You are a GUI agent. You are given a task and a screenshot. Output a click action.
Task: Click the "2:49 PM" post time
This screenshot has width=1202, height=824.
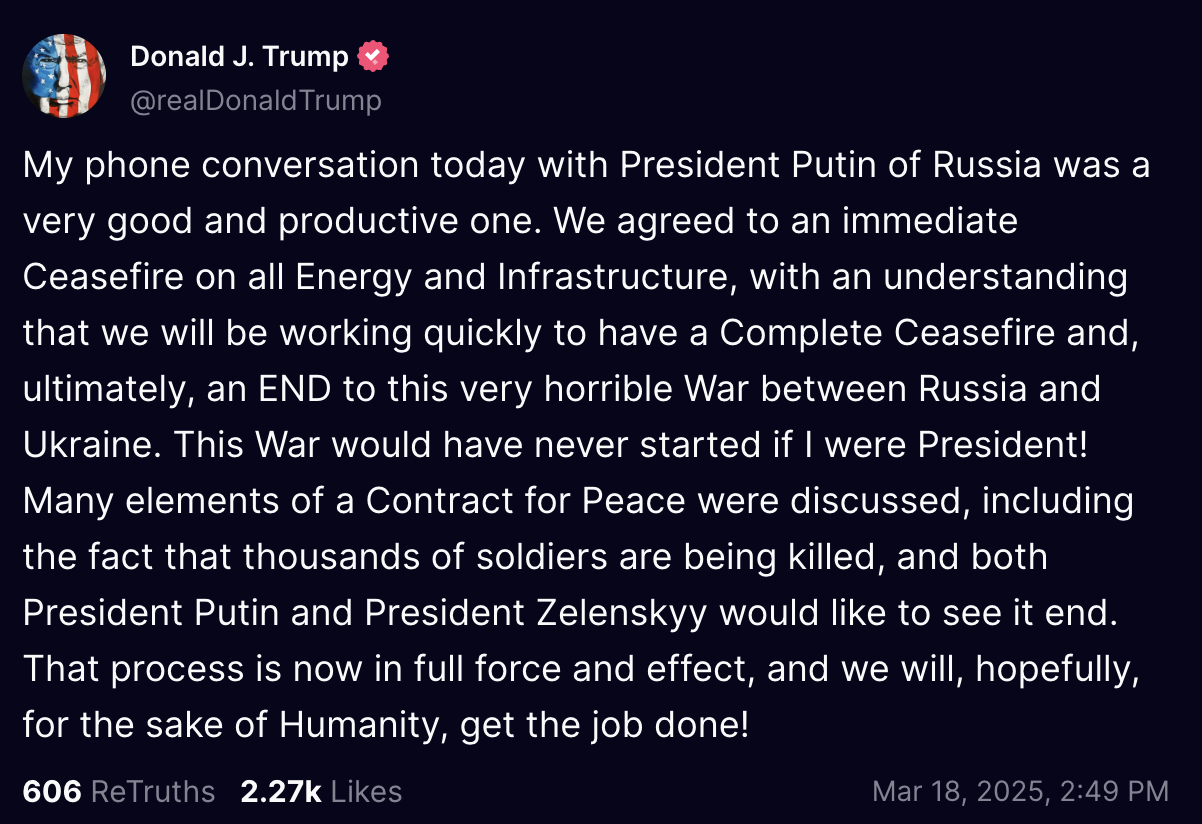click(x=1113, y=792)
